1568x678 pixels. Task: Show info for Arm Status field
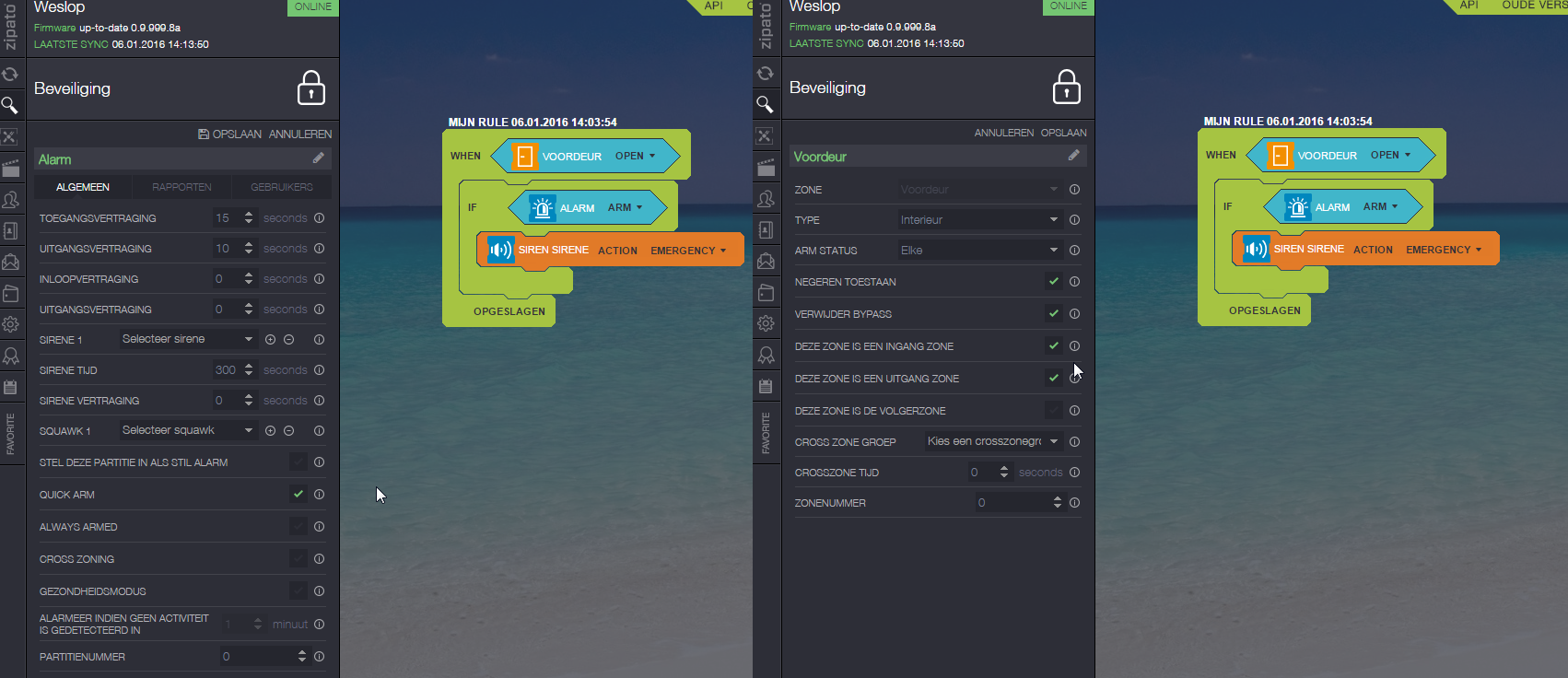(1074, 251)
